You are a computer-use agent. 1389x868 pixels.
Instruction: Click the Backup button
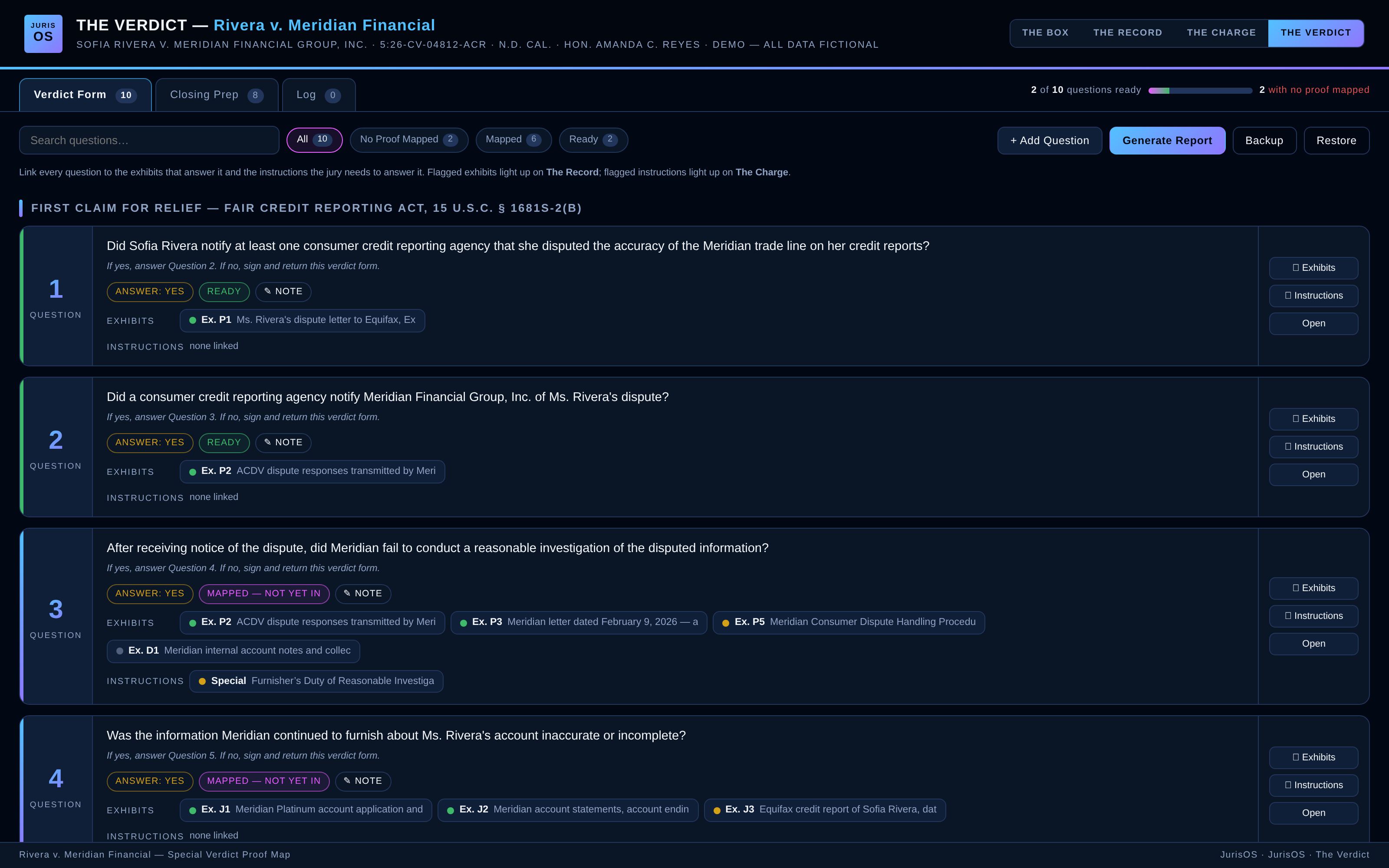tap(1264, 141)
